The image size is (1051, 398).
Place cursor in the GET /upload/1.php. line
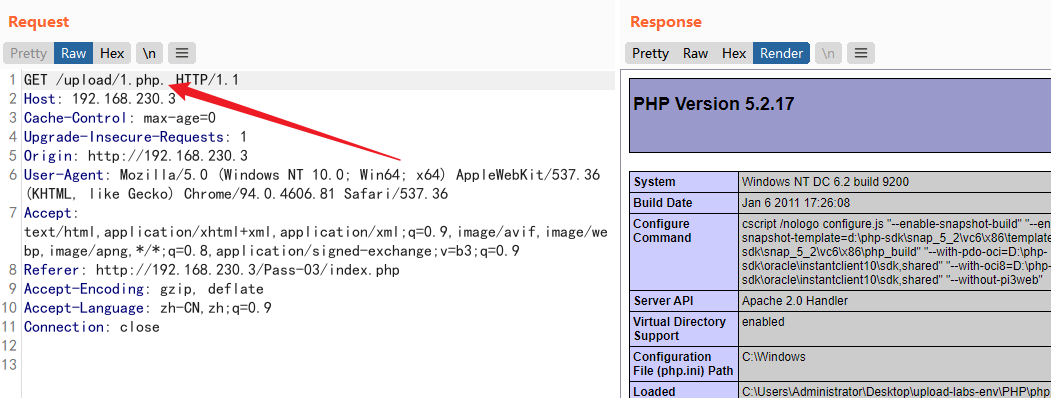pyautogui.click(x=318, y=80)
